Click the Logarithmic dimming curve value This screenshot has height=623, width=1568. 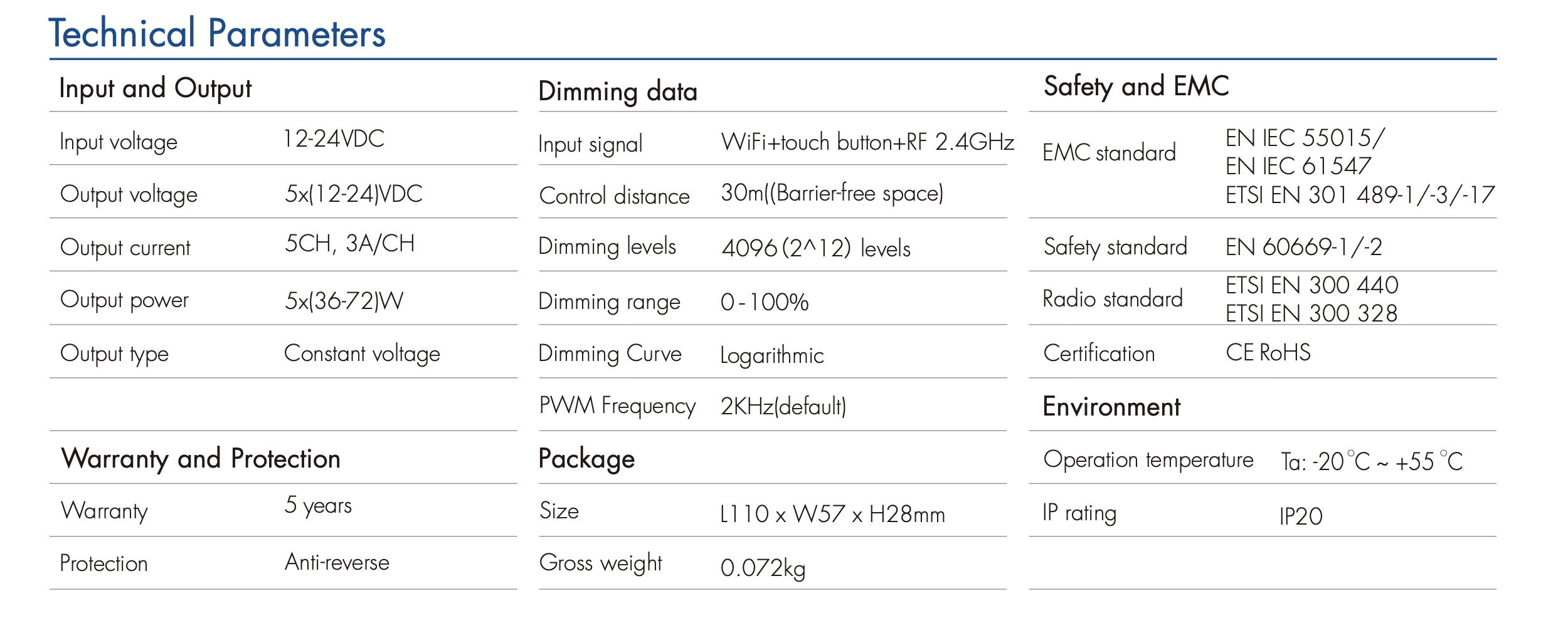tap(771, 356)
